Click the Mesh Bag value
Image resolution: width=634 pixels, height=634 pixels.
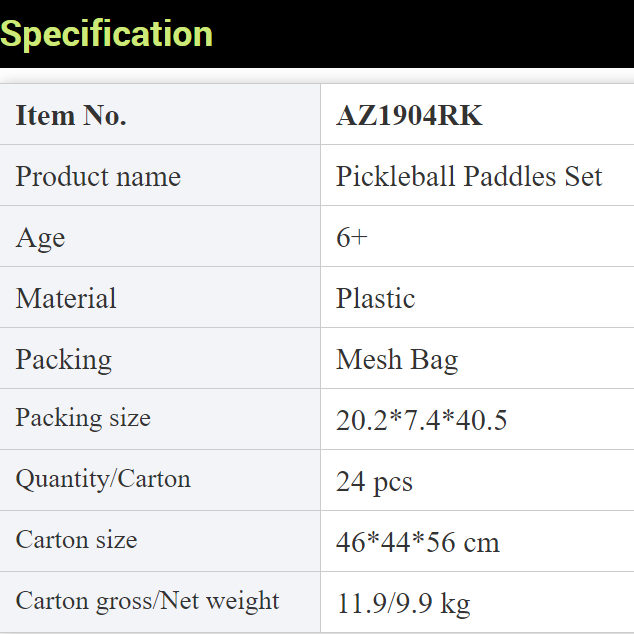pos(397,360)
